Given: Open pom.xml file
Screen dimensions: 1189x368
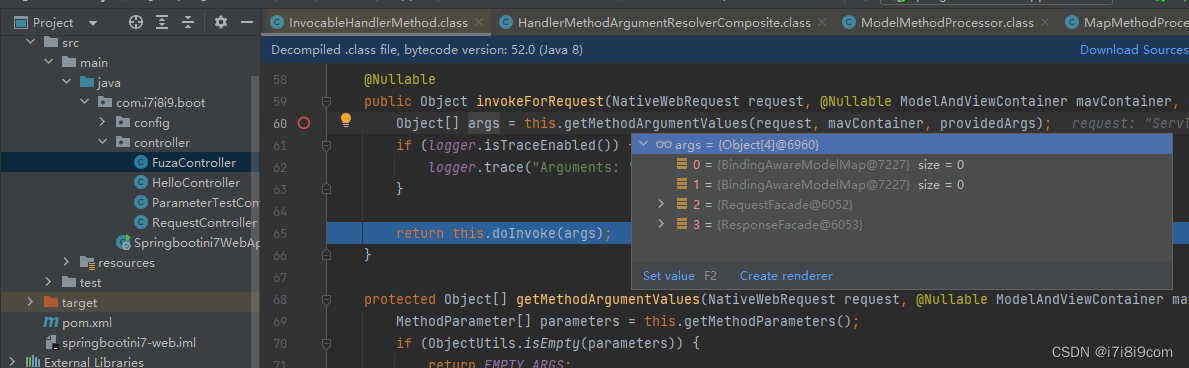Looking at the screenshot, I should 87,322.
